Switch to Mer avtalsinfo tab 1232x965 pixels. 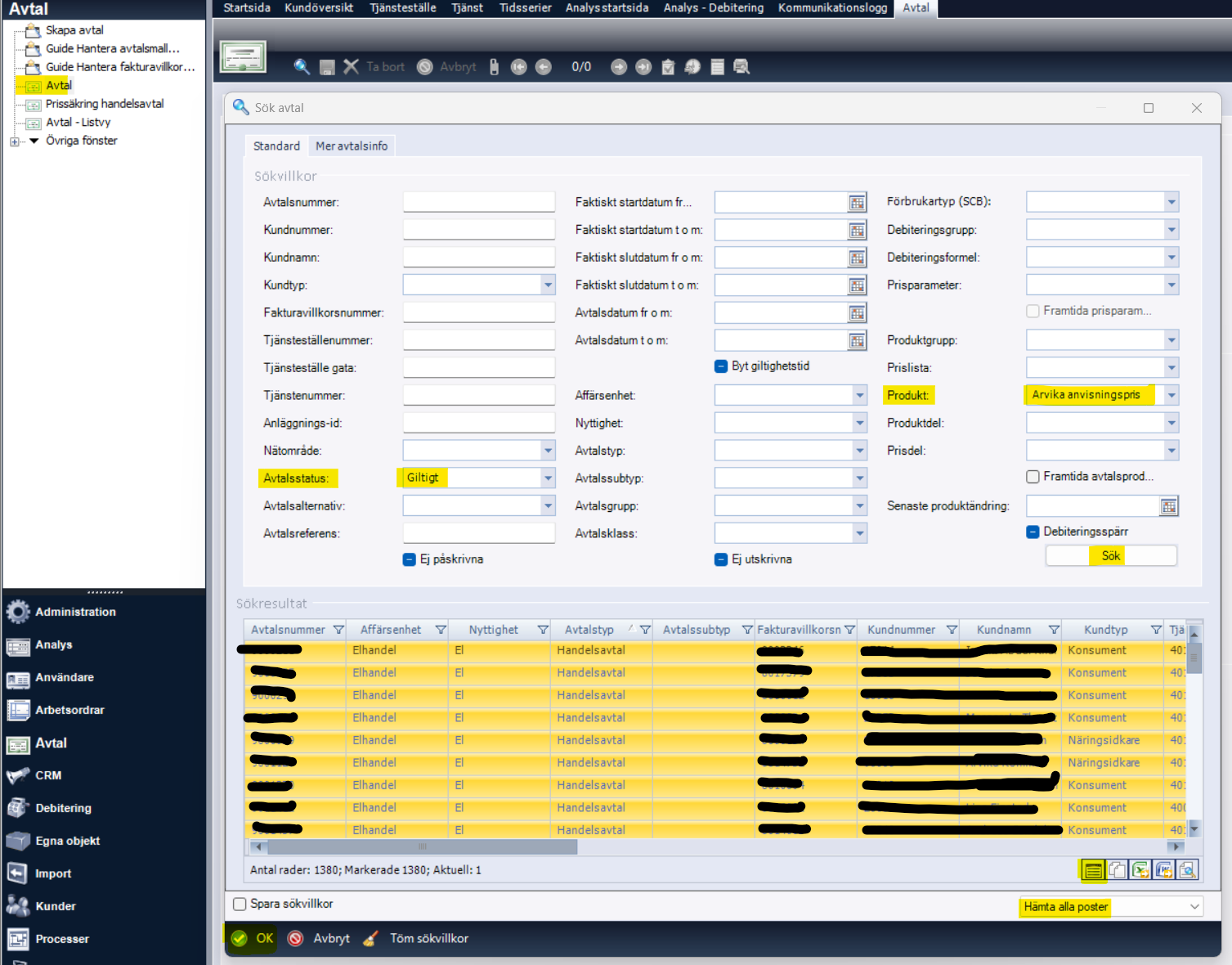(x=352, y=146)
